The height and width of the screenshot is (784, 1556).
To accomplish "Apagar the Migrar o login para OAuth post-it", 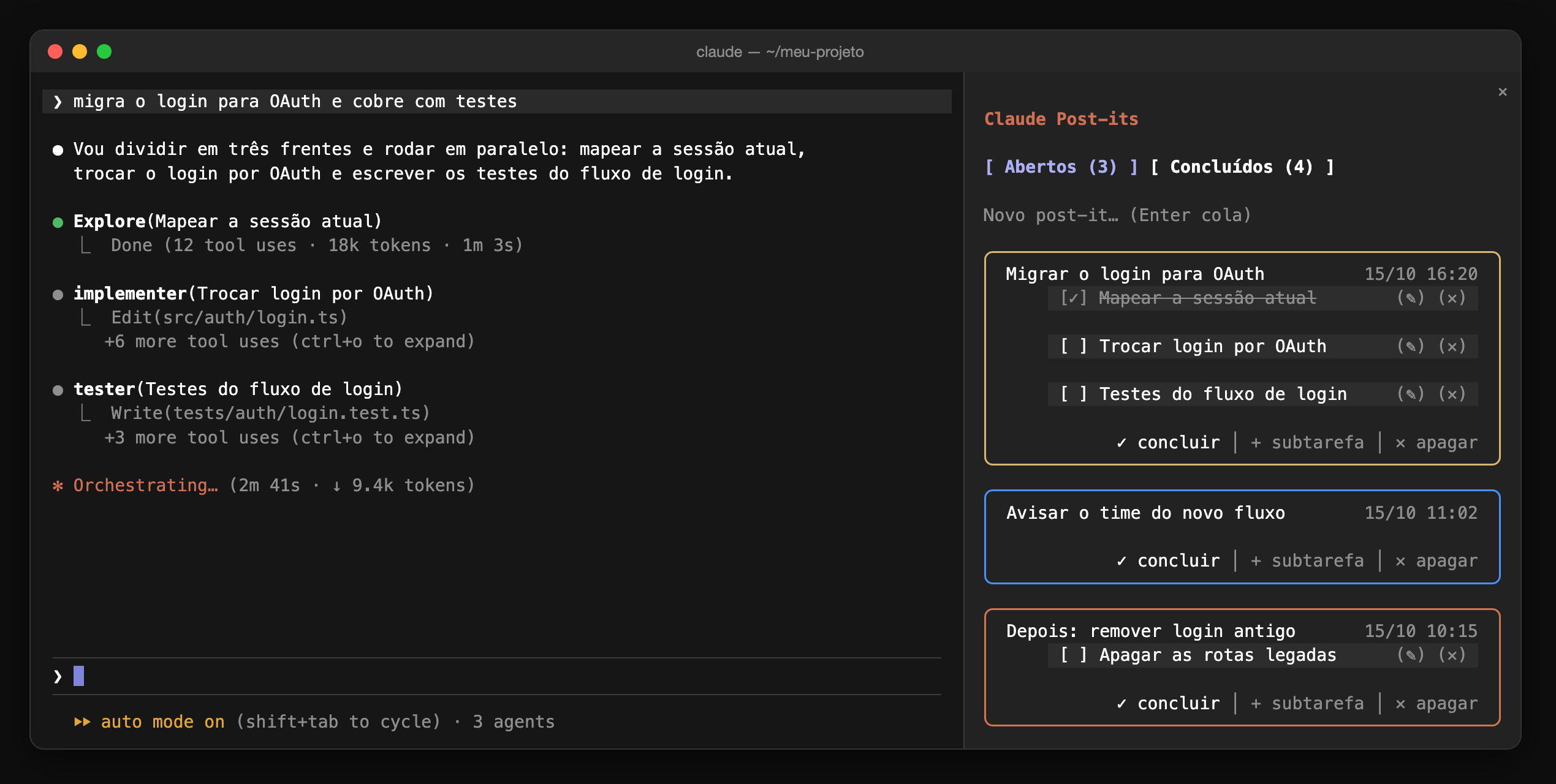I will coord(1436,442).
